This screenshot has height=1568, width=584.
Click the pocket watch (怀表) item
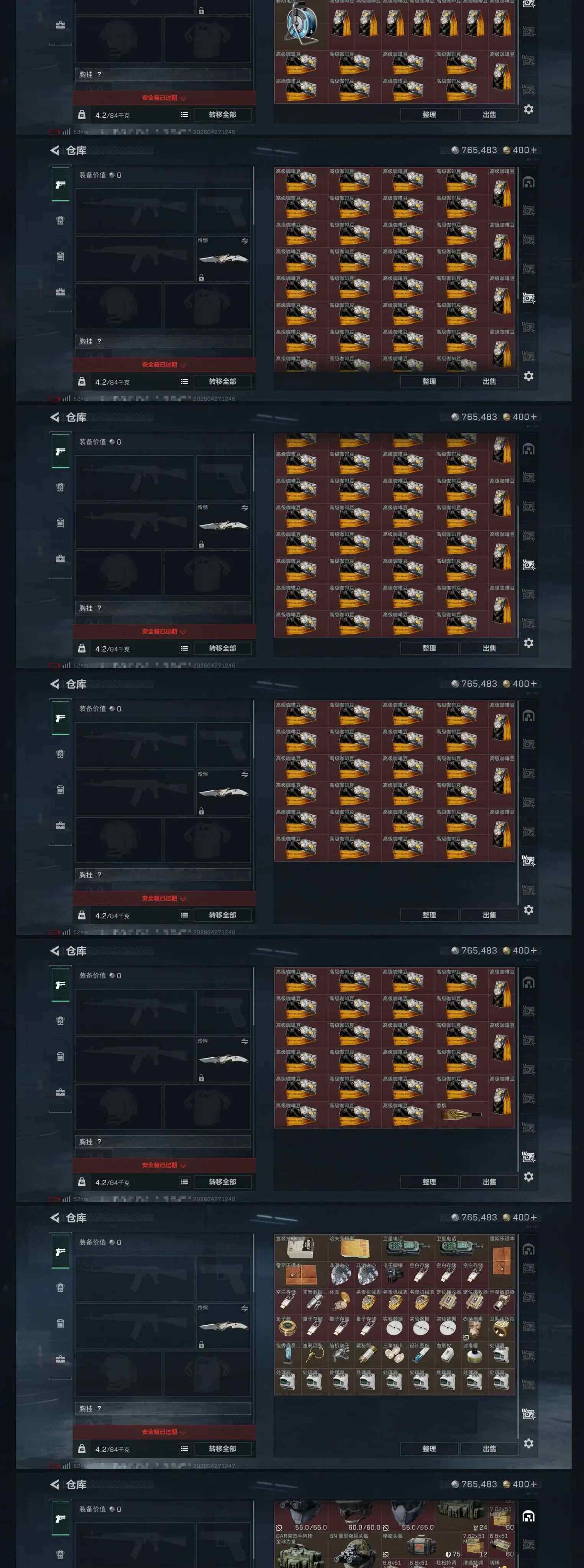click(341, 1301)
